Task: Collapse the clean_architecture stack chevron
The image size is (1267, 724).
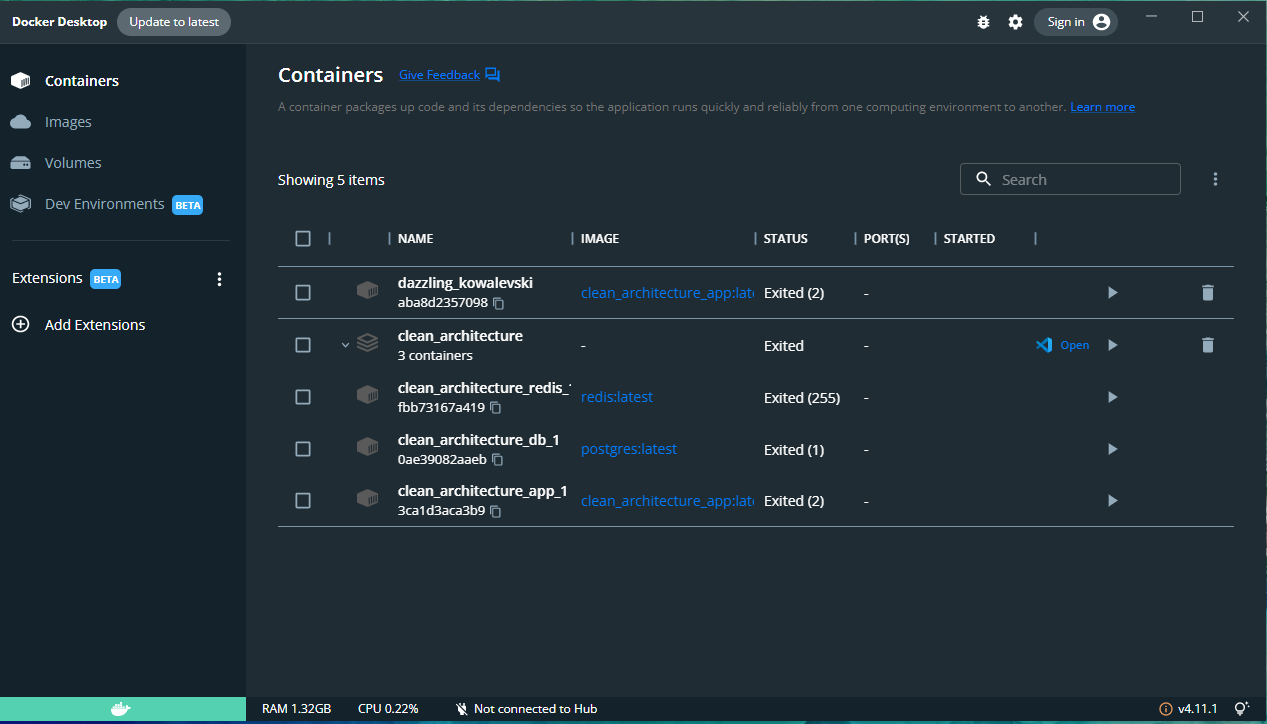Action: pos(345,345)
